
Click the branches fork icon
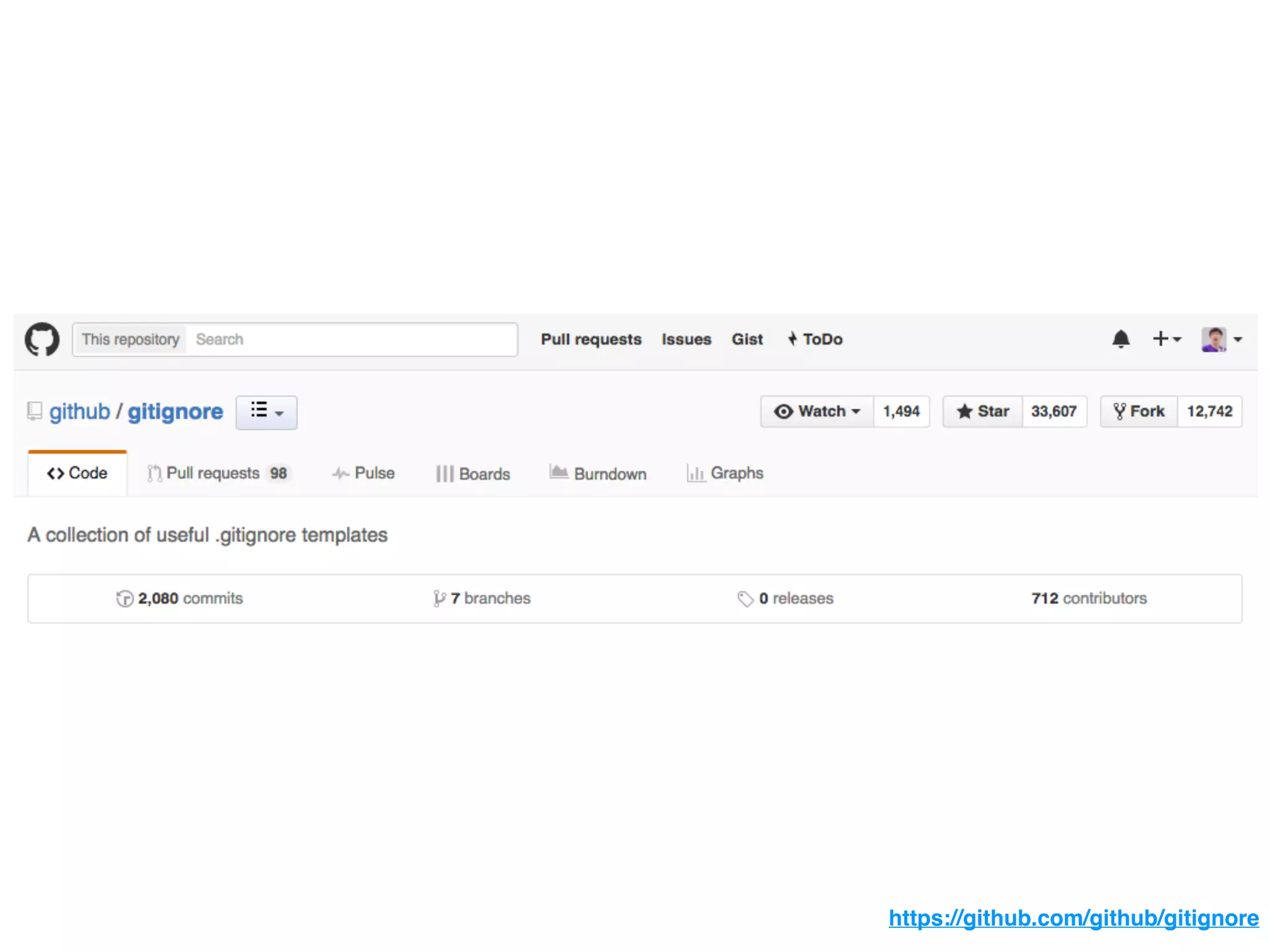439,599
